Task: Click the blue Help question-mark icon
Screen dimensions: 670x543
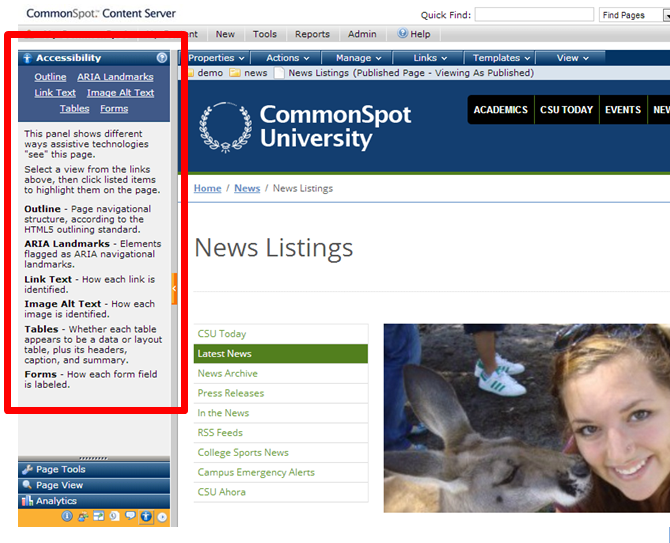Action: [x=403, y=33]
